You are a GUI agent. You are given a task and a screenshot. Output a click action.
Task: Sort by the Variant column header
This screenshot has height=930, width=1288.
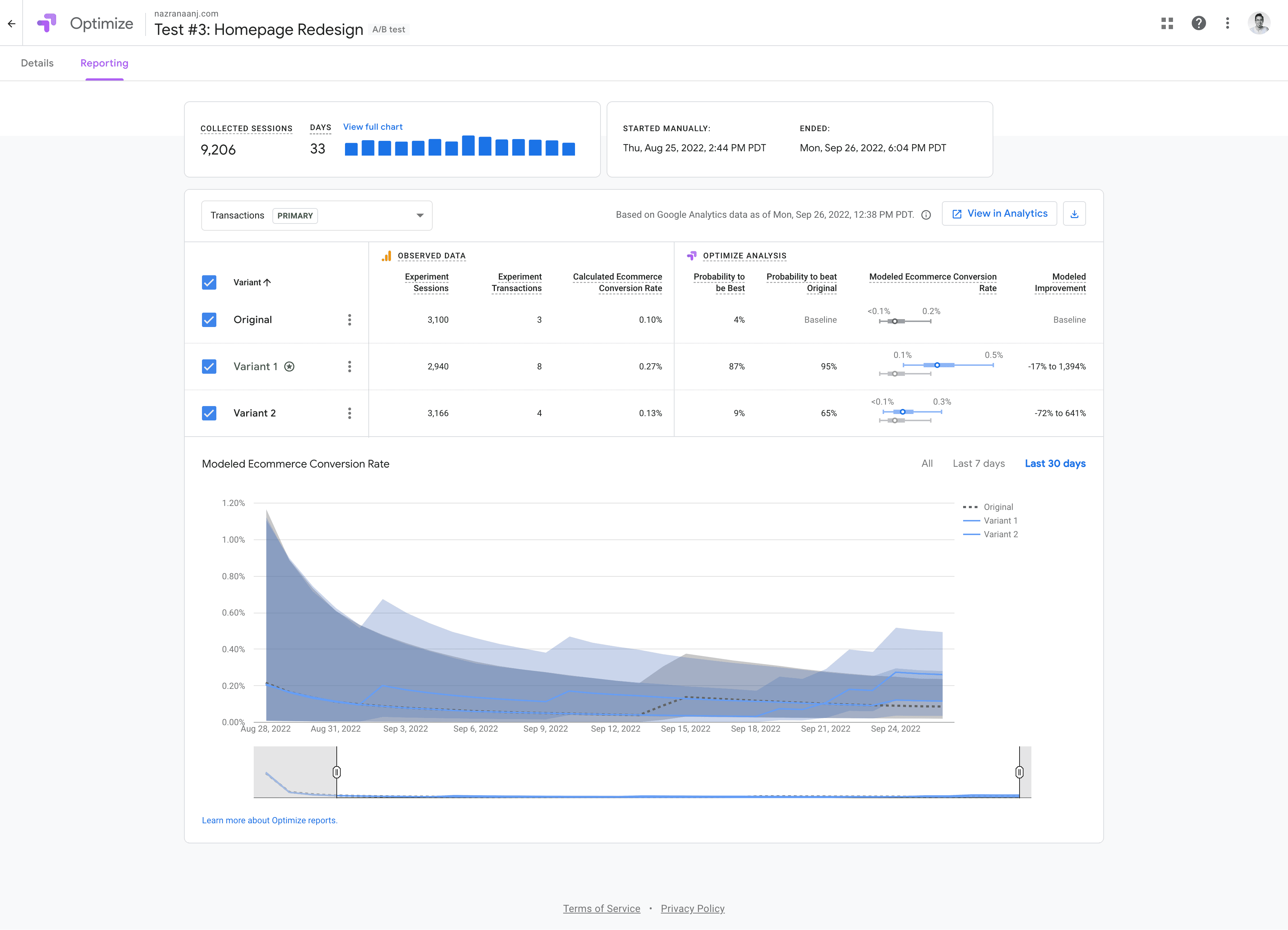[252, 282]
